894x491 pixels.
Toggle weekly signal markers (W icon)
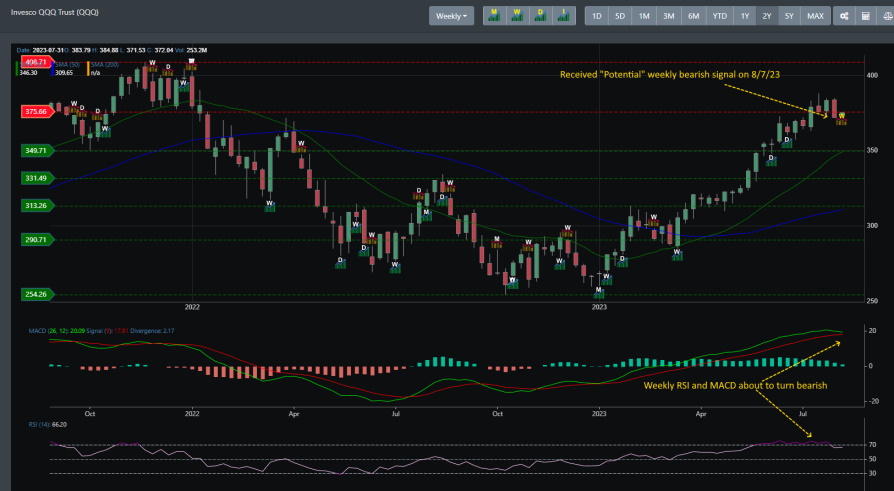click(517, 16)
